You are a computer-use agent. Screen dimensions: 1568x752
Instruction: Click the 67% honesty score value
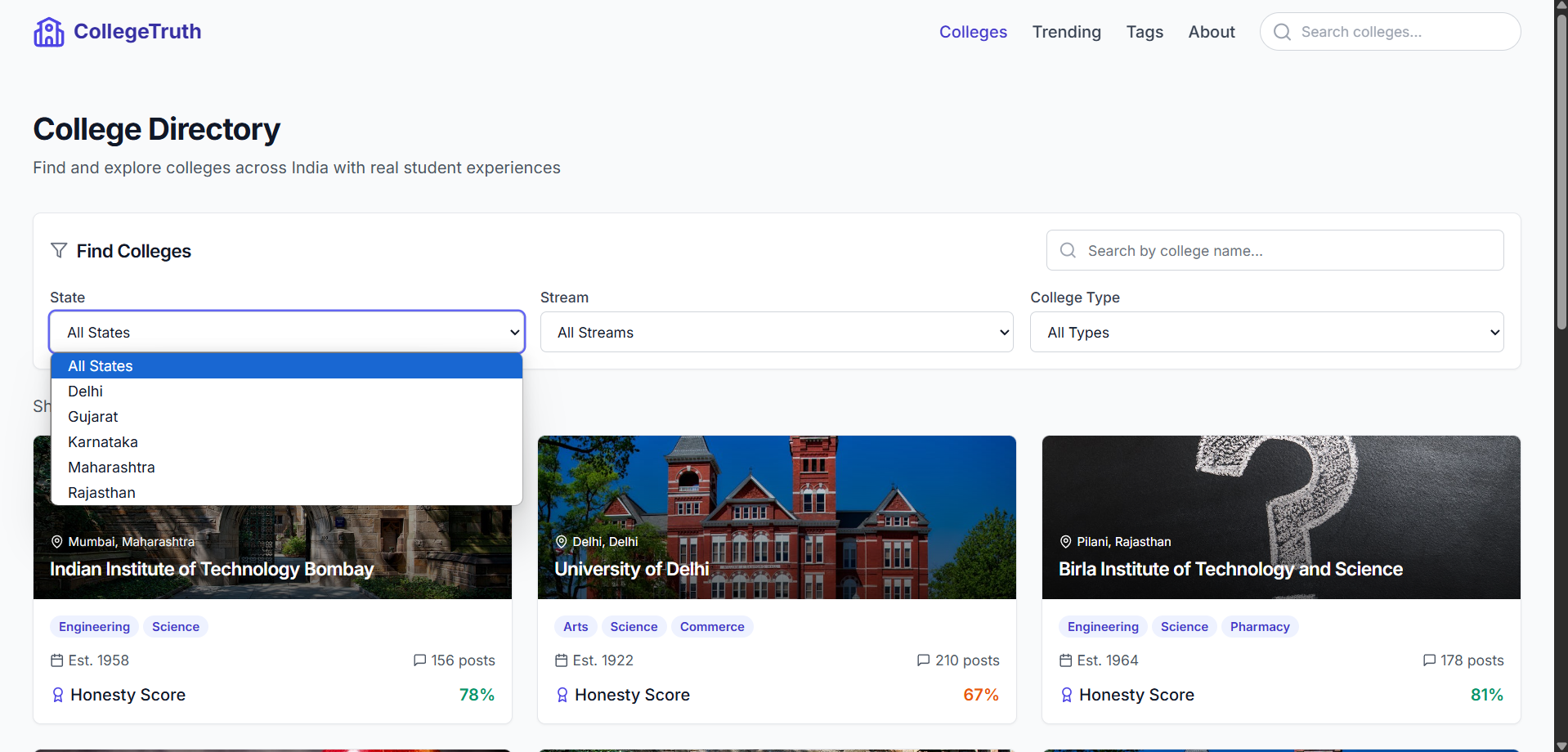pyautogui.click(x=981, y=695)
